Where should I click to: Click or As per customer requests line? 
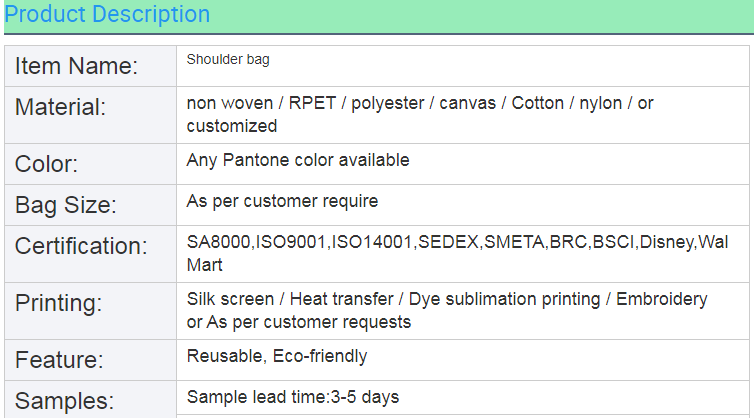pyautogui.click(x=298, y=322)
